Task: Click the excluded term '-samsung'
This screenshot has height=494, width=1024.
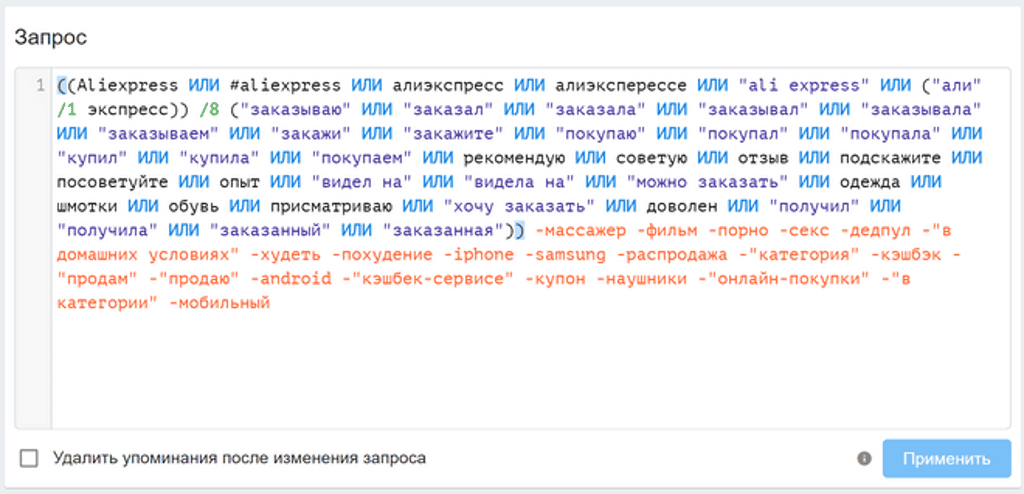Action: click(565, 255)
